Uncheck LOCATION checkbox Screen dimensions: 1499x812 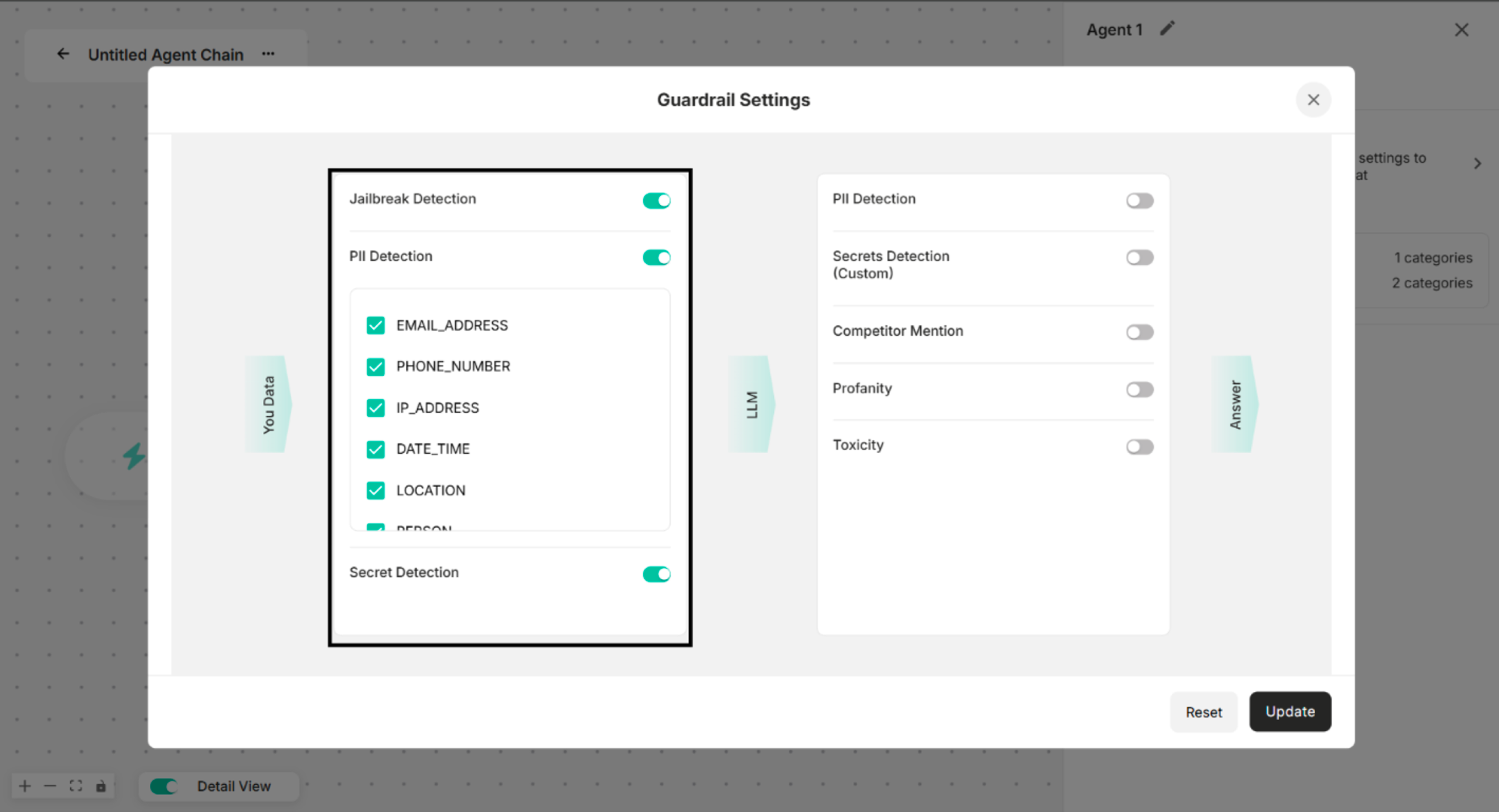coord(375,490)
